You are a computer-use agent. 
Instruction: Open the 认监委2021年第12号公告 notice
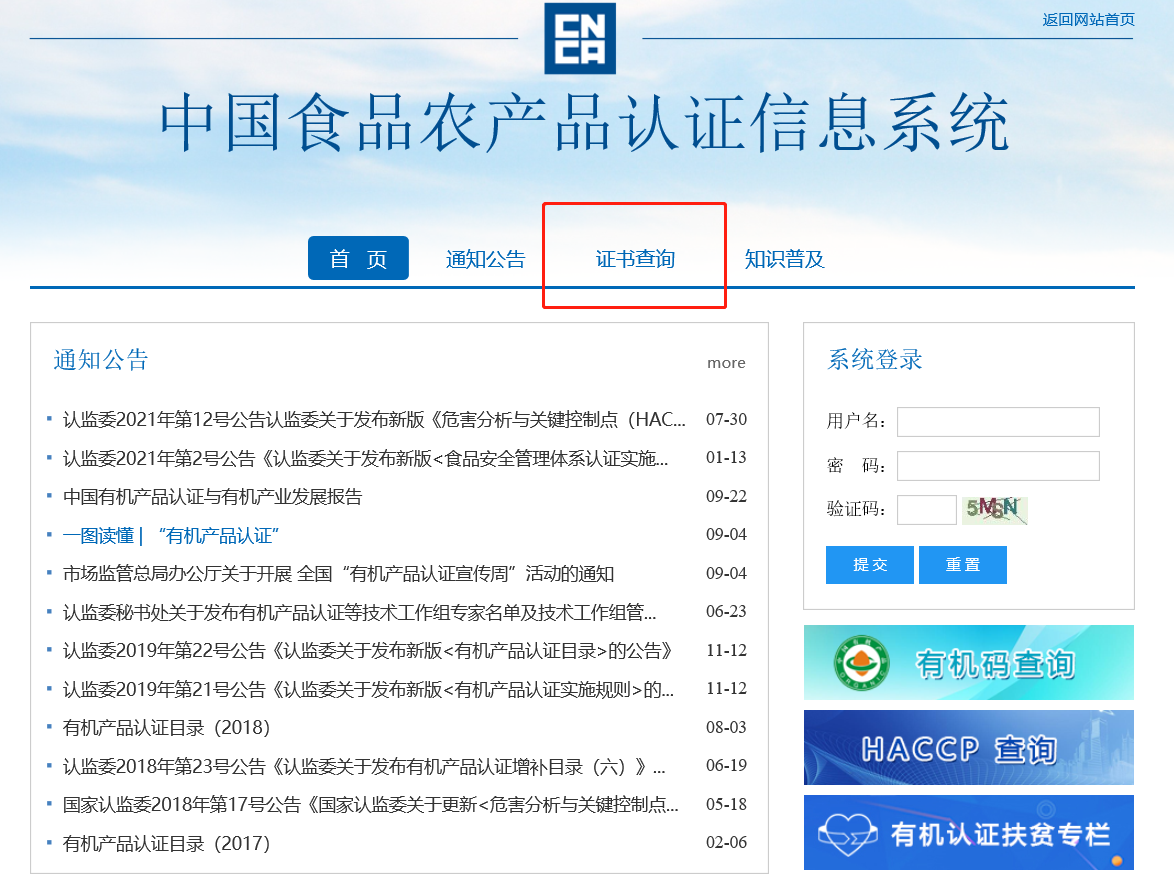tap(374, 419)
